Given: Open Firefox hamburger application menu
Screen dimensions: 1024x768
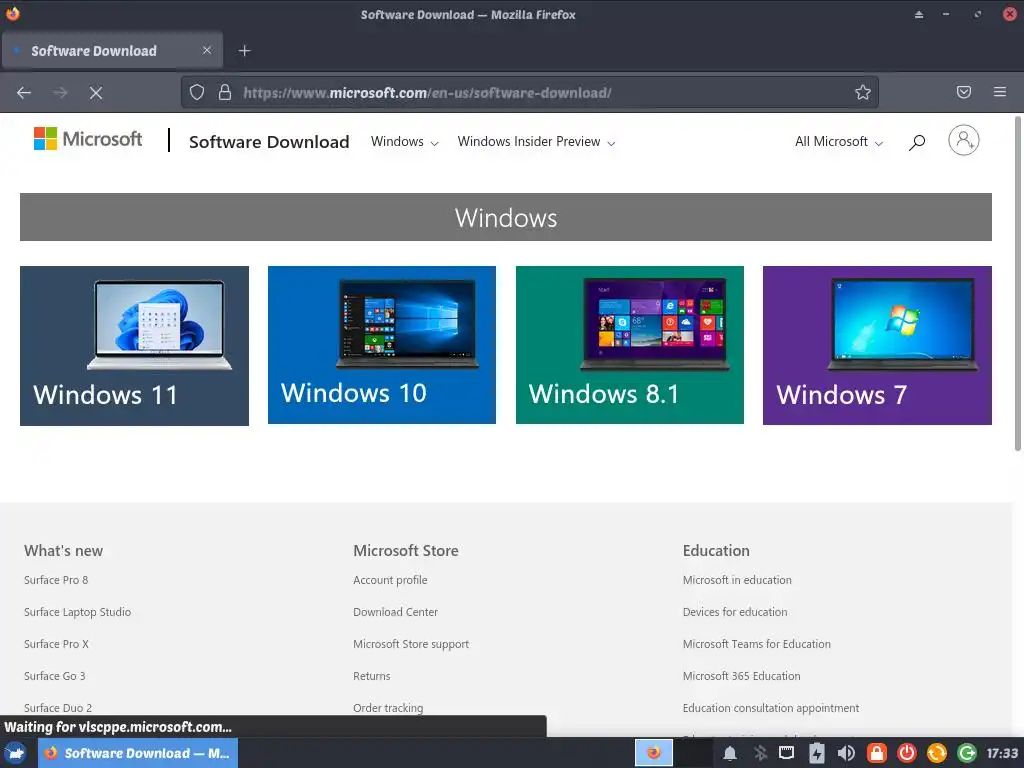Looking at the screenshot, I should (x=1000, y=92).
